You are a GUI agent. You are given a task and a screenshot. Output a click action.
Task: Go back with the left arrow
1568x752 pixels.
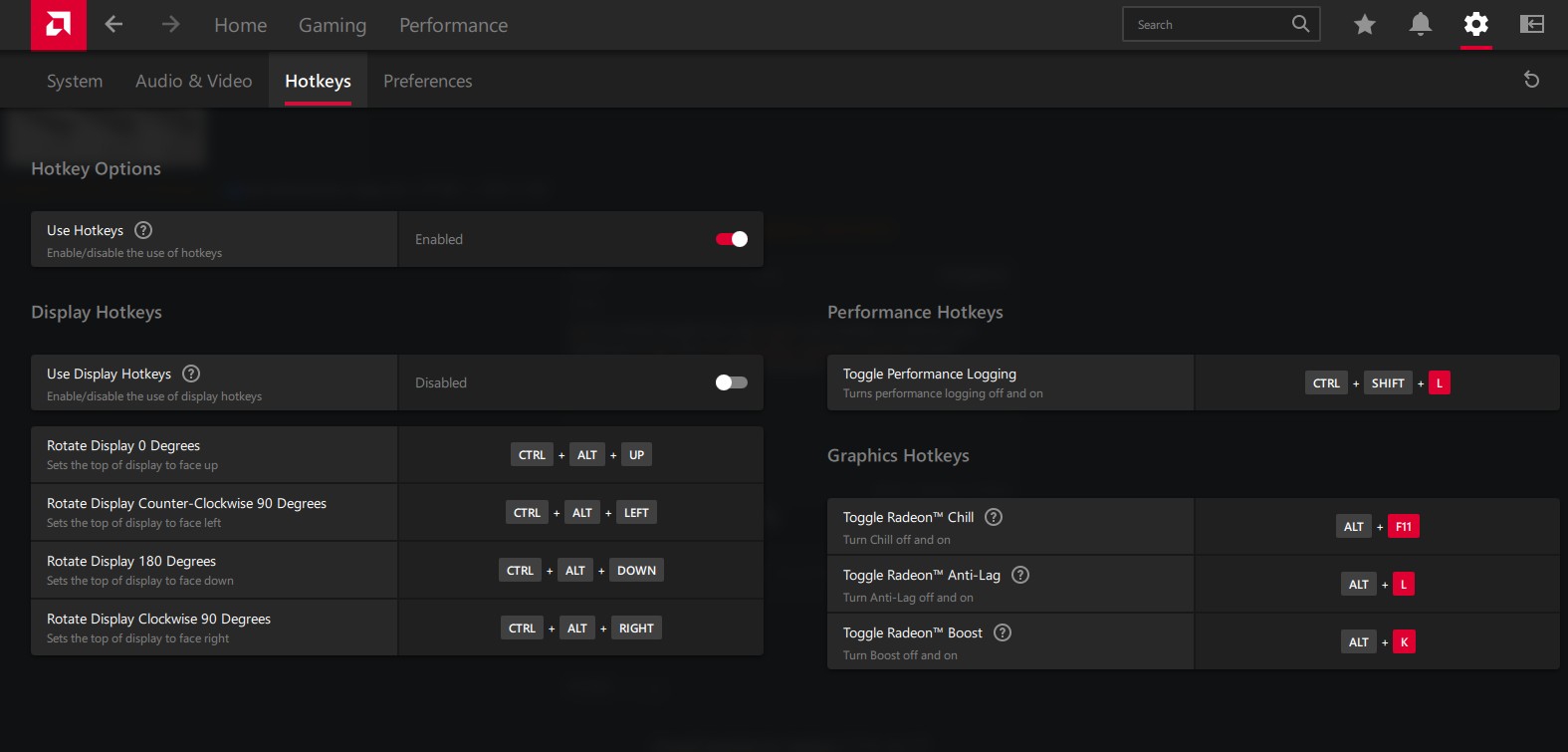point(114,25)
